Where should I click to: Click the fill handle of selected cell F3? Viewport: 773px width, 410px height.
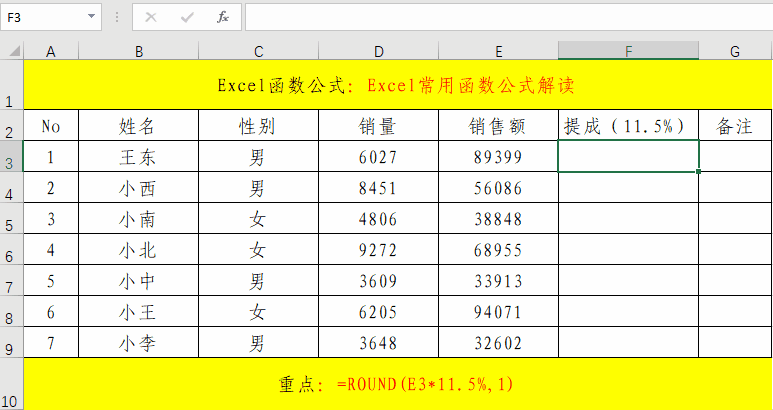click(x=699, y=171)
